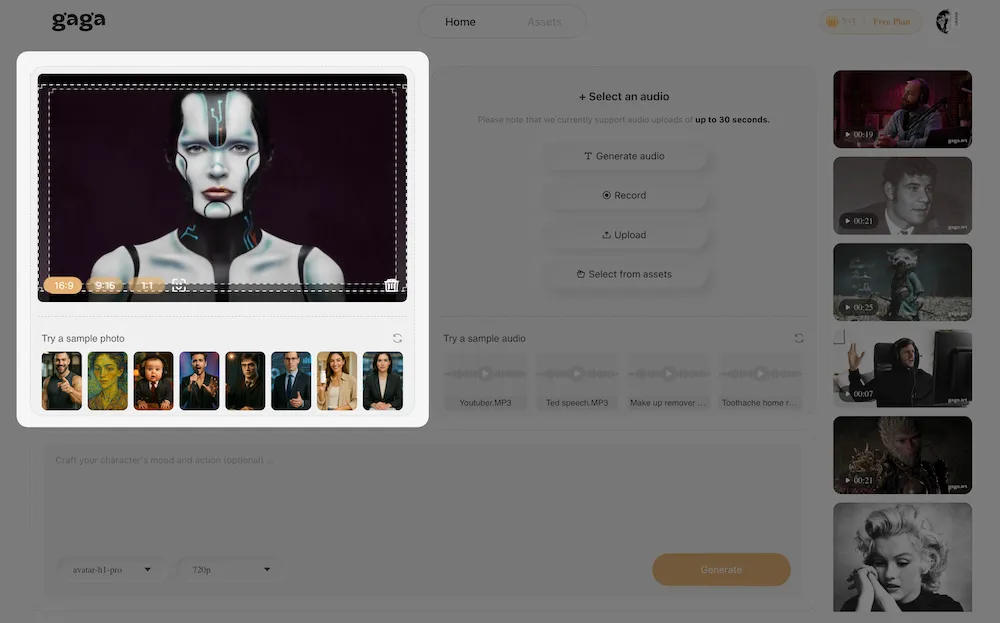Image resolution: width=1000 pixels, height=623 pixels.
Task: Play the Ted speech.MP3 sample
Action: (x=577, y=374)
